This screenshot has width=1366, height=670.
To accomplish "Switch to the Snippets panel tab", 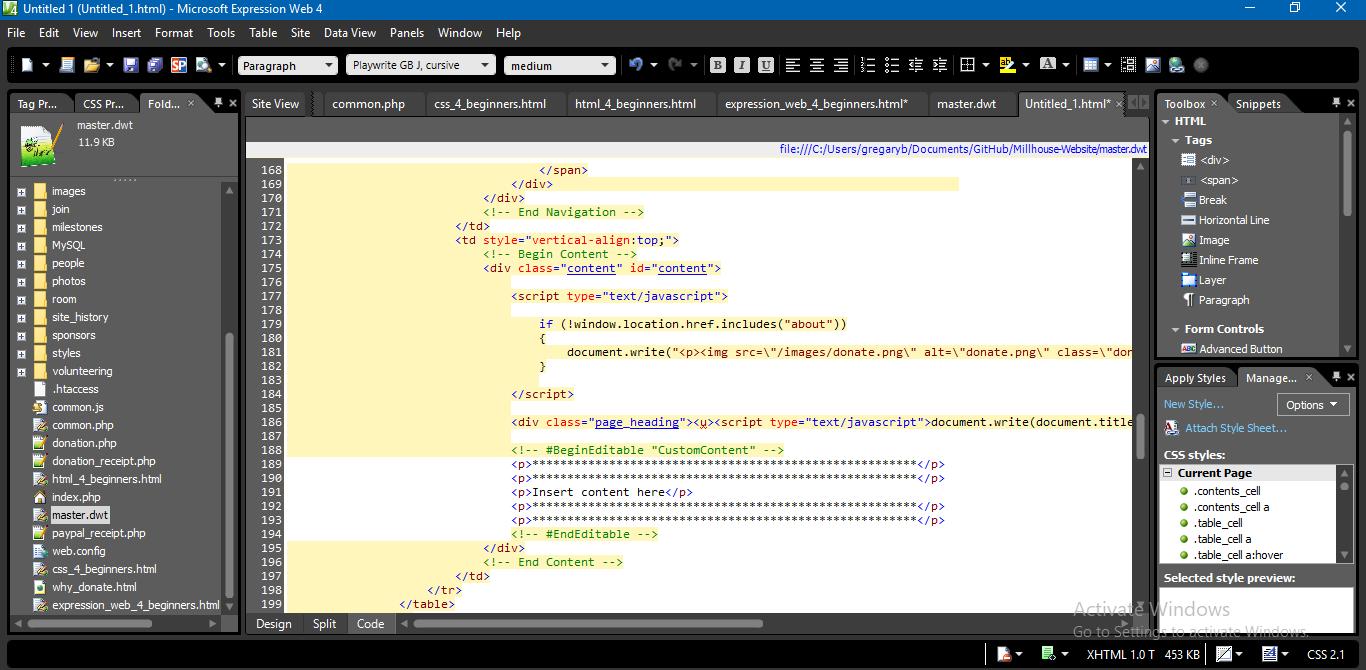I will pyautogui.click(x=1258, y=103).
